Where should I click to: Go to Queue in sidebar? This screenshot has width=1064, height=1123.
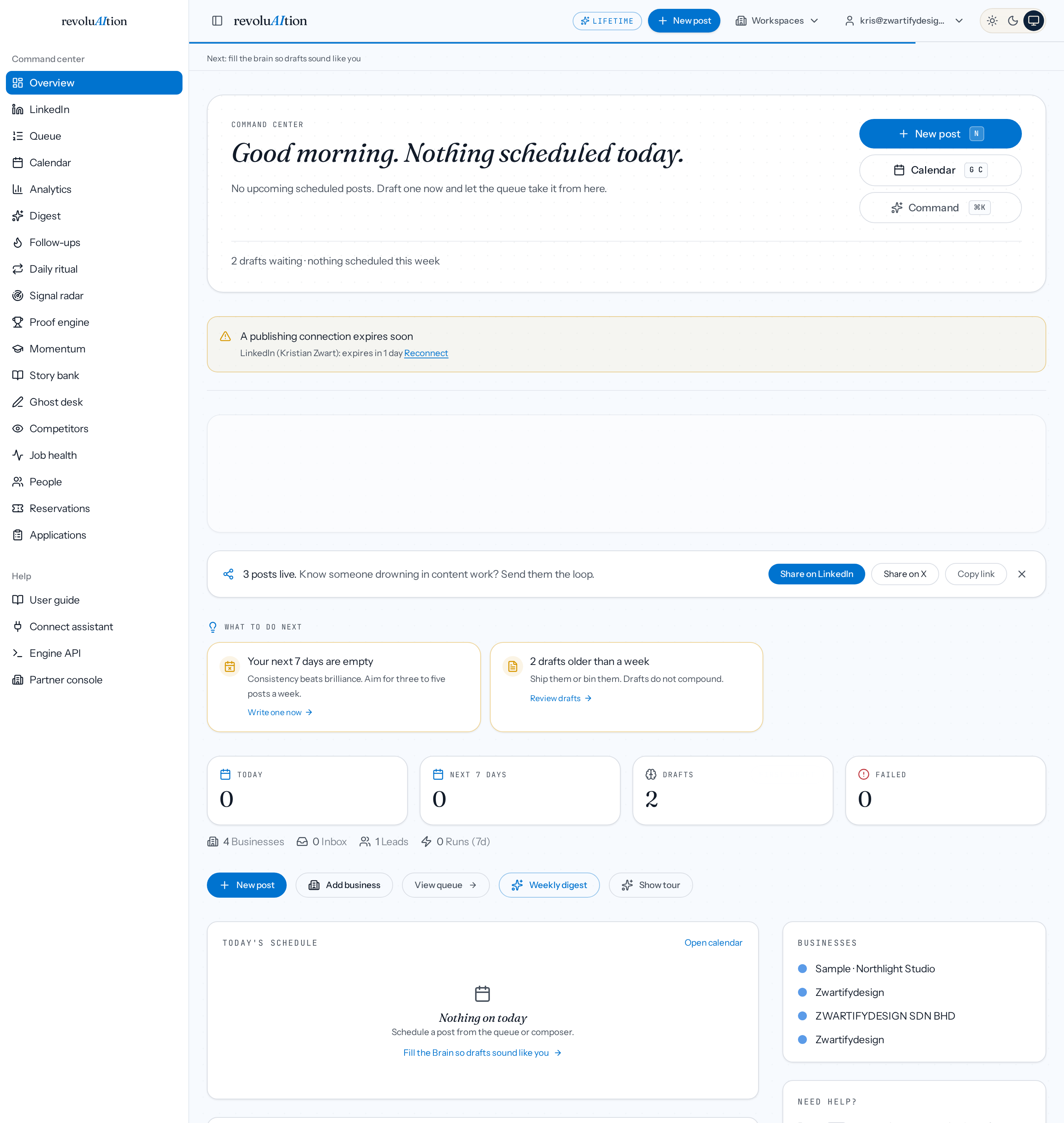[x=94, y=136]
